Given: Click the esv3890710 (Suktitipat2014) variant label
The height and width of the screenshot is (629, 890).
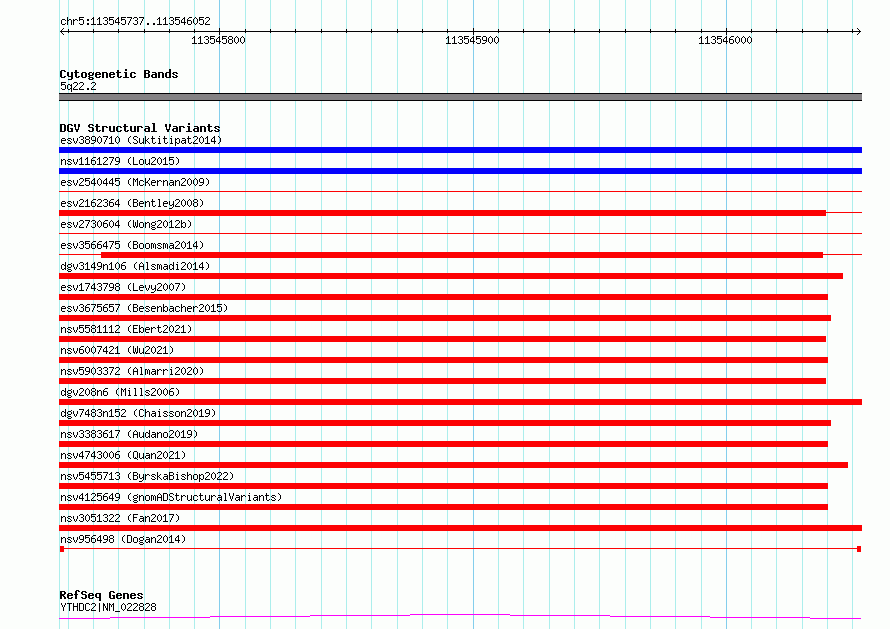Looking at the screenshot, I should coord(141,140).
